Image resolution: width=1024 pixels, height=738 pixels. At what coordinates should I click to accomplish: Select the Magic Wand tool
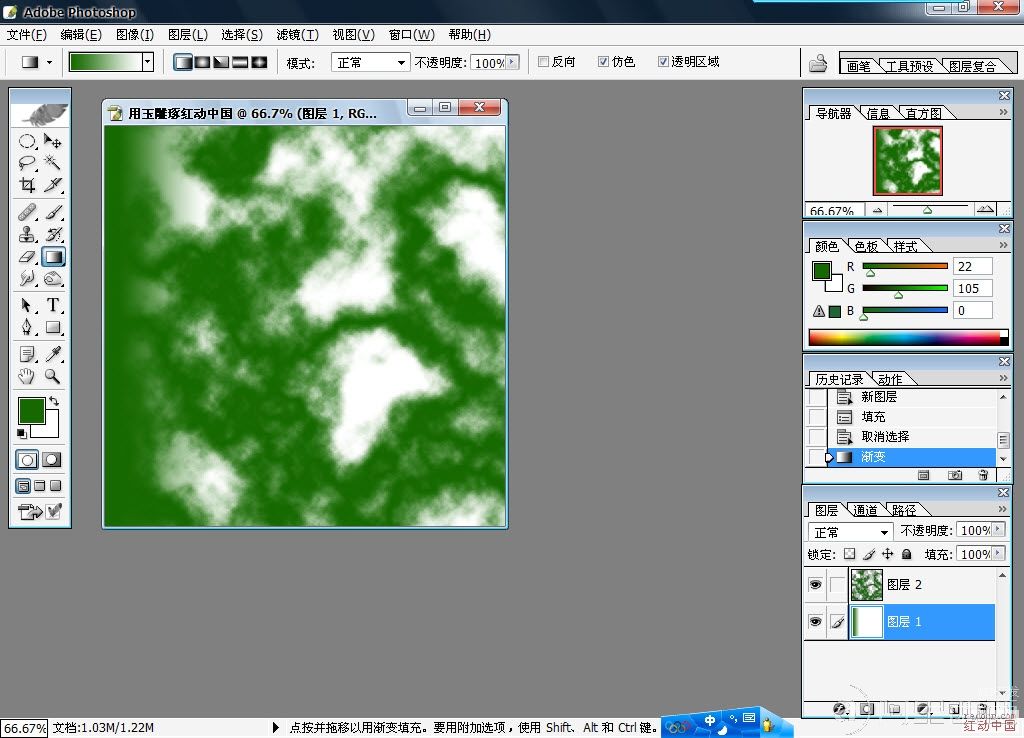tap(53, 163)
